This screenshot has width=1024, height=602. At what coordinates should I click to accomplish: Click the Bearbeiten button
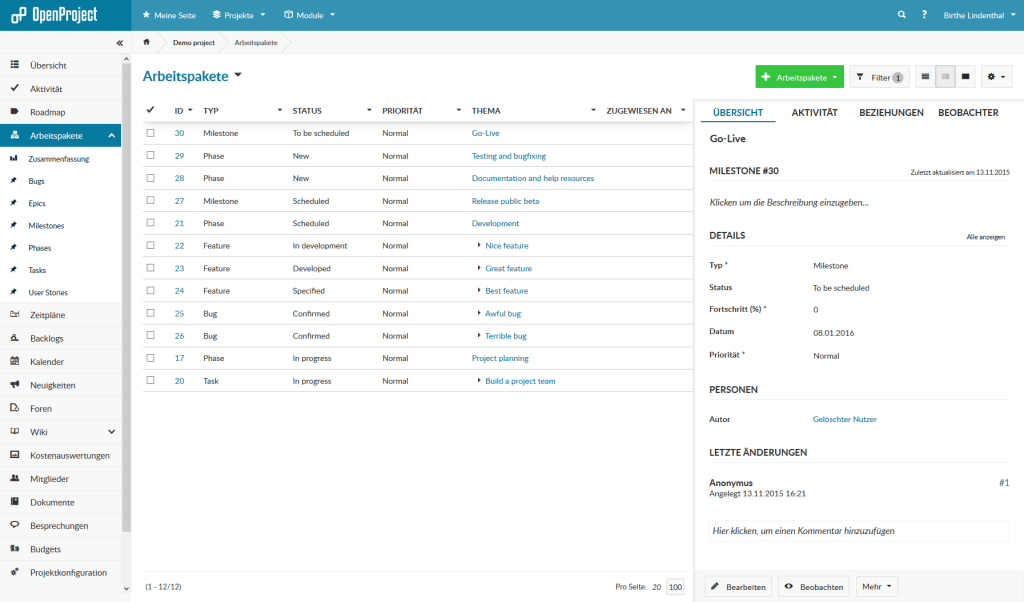click(x=738, y=587)
